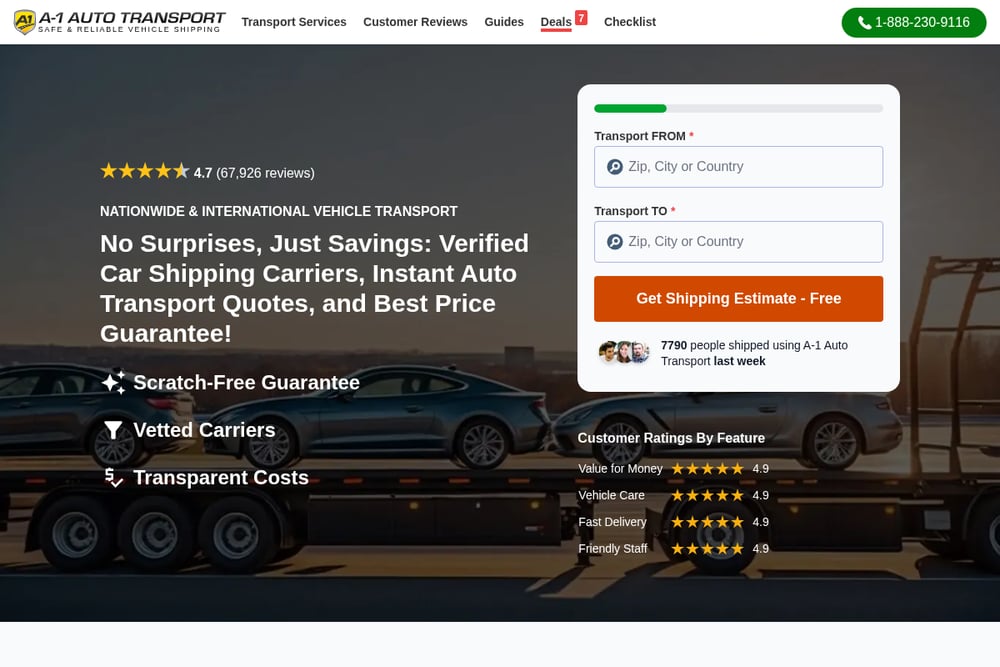Click the dollar-check icon beside Transparent Costs
Viewport: 1000px width, 667px height.
click(x=114, y=478)
